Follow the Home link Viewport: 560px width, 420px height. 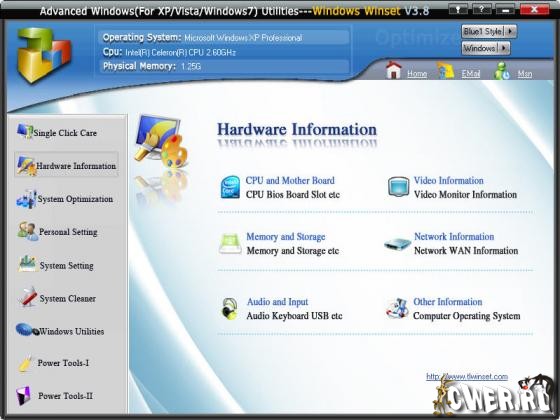pyautogui.click(x=417, y=74)
